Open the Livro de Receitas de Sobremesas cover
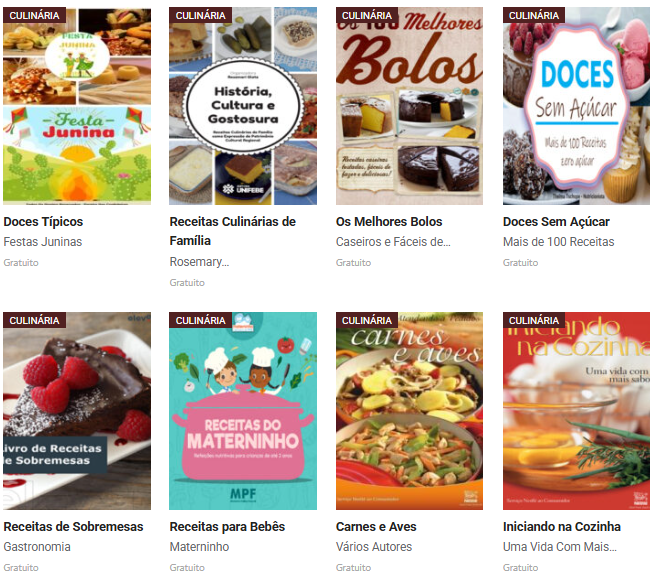Screen dimensions: 666x579 pos(77,411)
